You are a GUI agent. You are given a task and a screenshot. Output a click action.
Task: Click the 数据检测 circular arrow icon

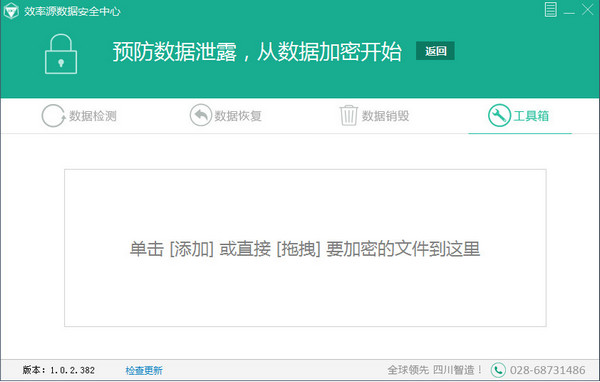[x=53, y=116]
